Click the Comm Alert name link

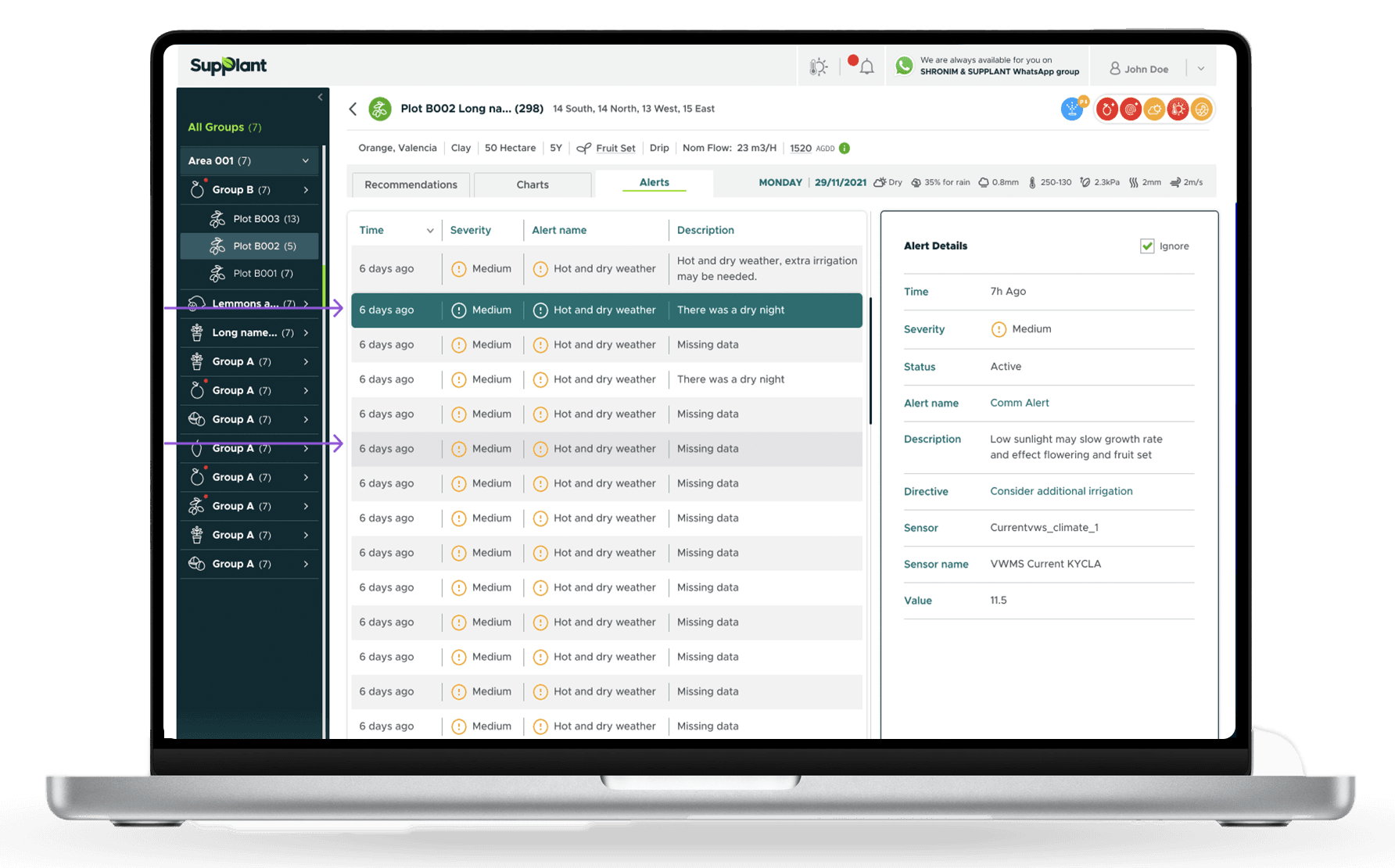click(1020, 403)
